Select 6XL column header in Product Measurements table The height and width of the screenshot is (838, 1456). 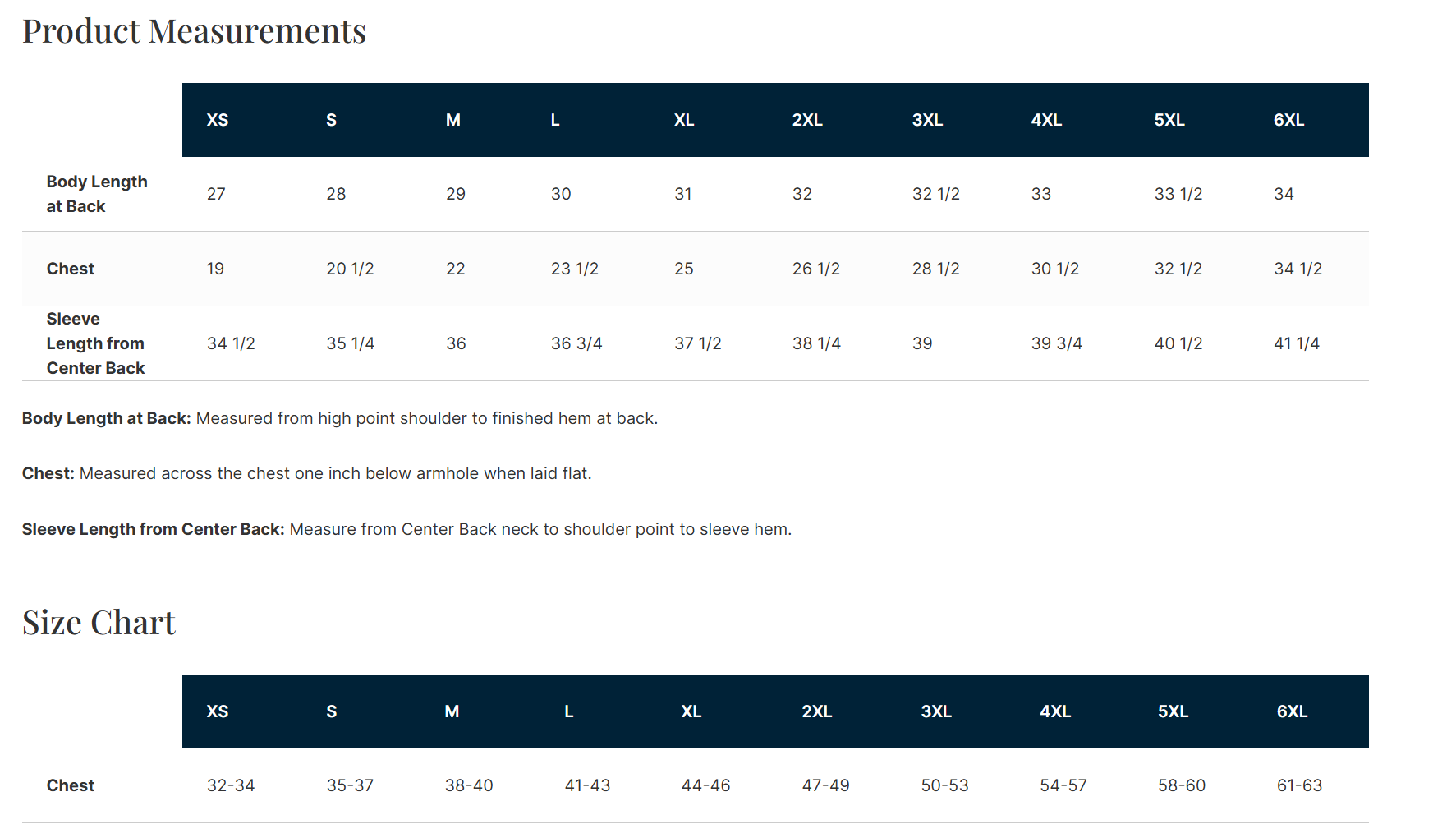pos(1288,120)
